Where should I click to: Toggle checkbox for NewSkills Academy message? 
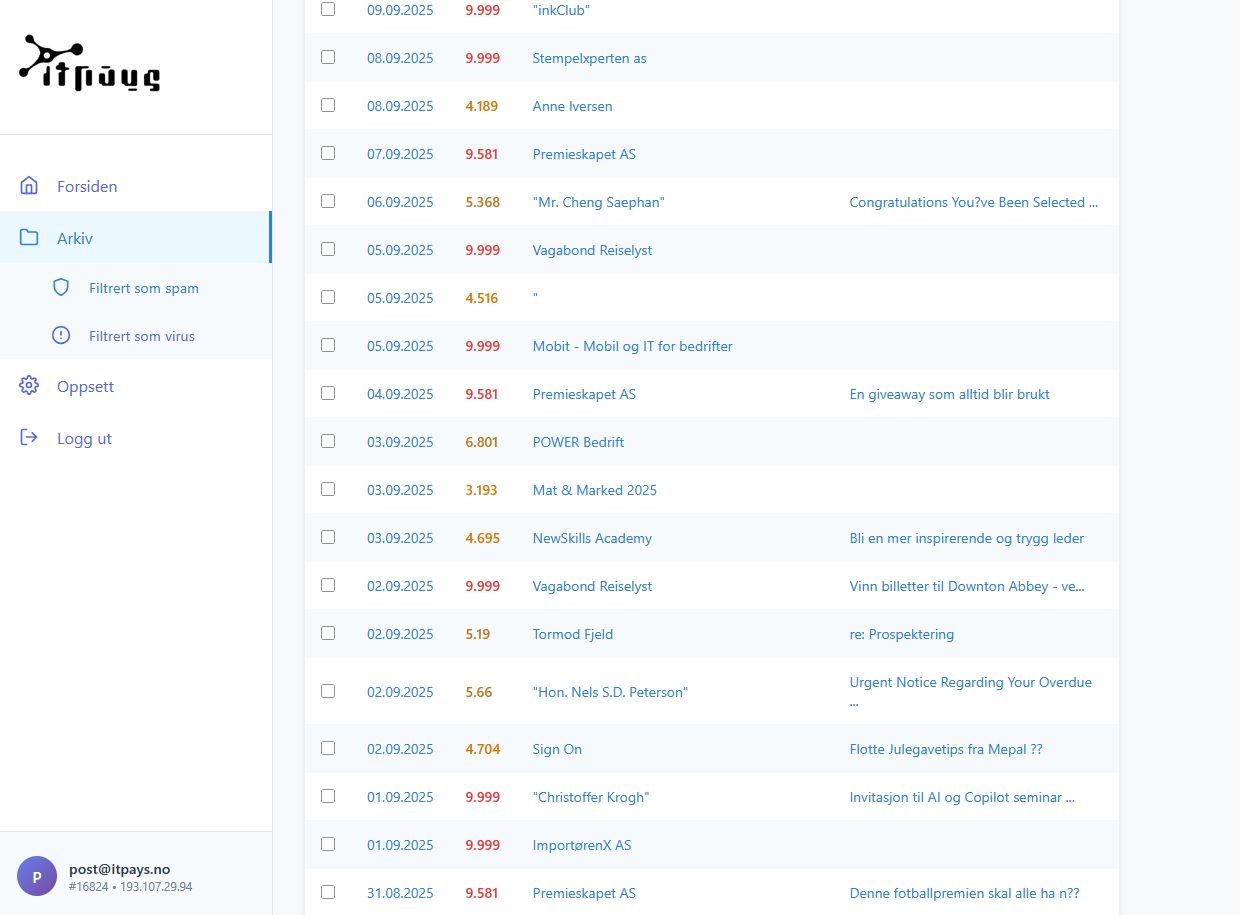point(328,537)
